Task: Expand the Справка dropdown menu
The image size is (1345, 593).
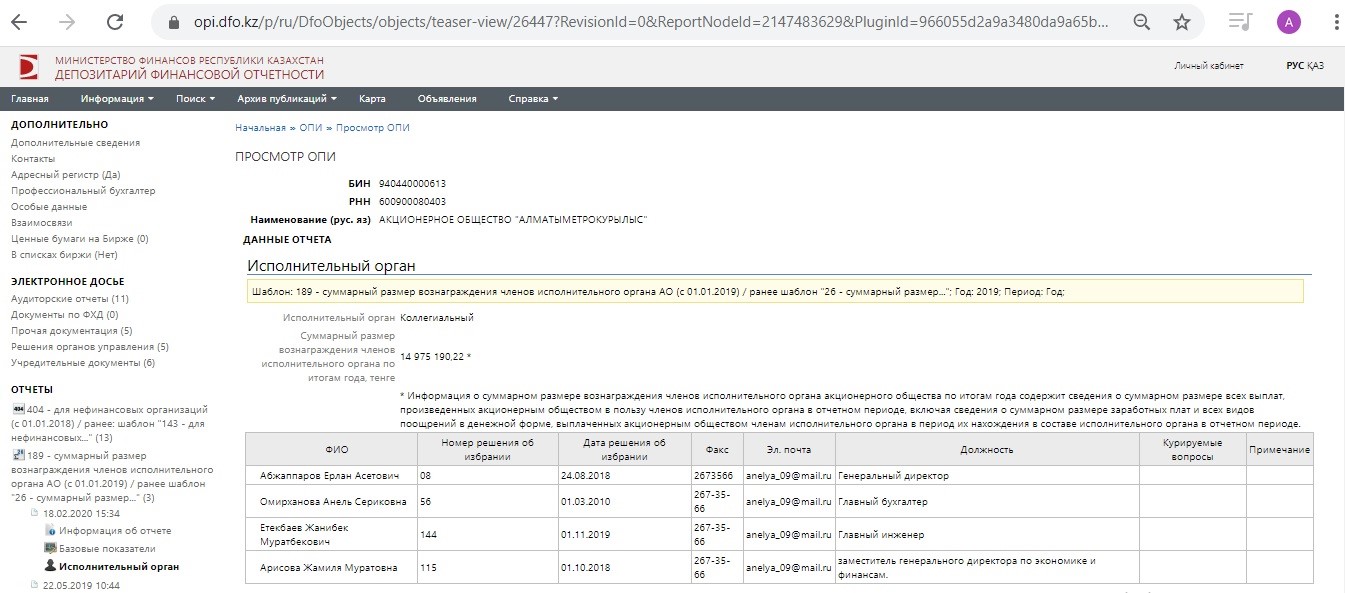Action: click(533, 99)
